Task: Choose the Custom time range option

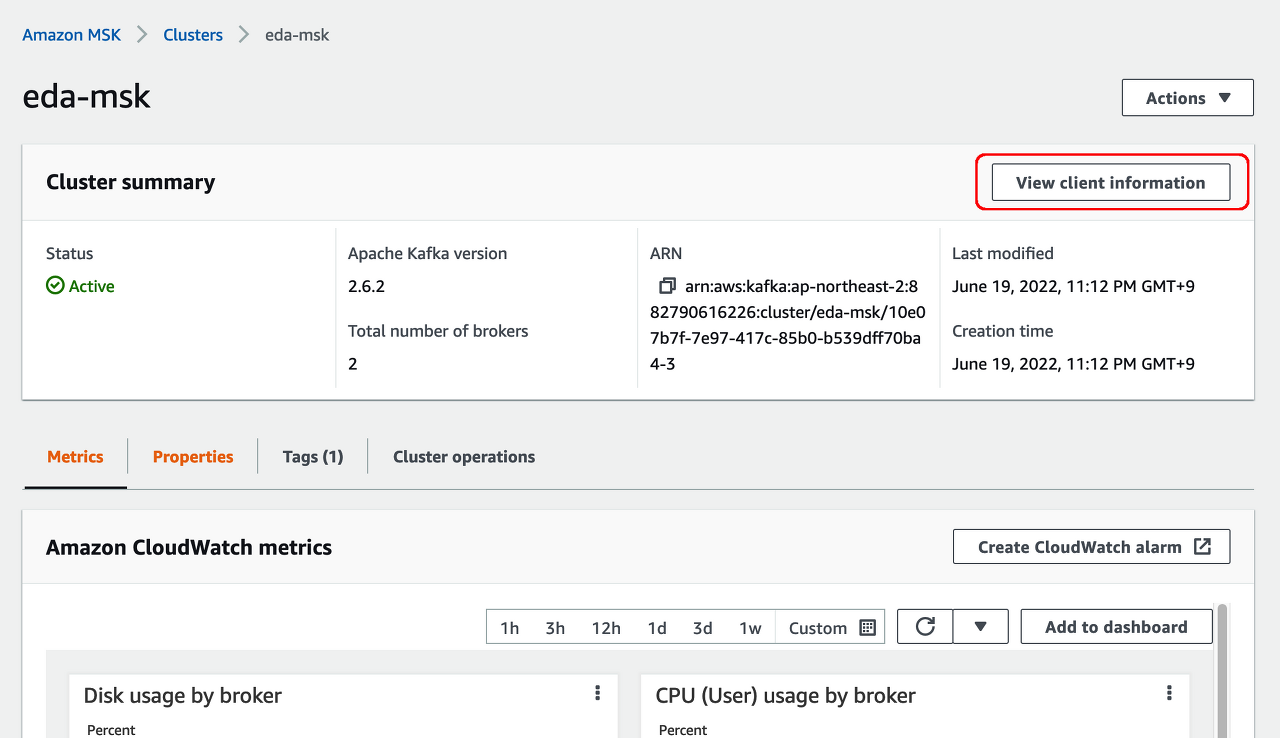Action: [x=830, y=628]
